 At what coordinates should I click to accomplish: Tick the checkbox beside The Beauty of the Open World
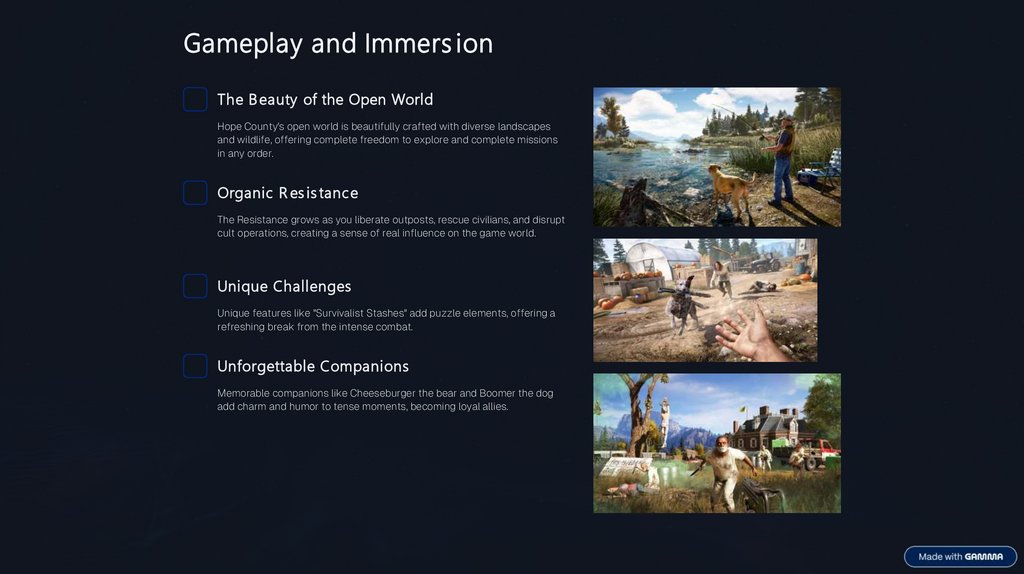click(195, 99)
